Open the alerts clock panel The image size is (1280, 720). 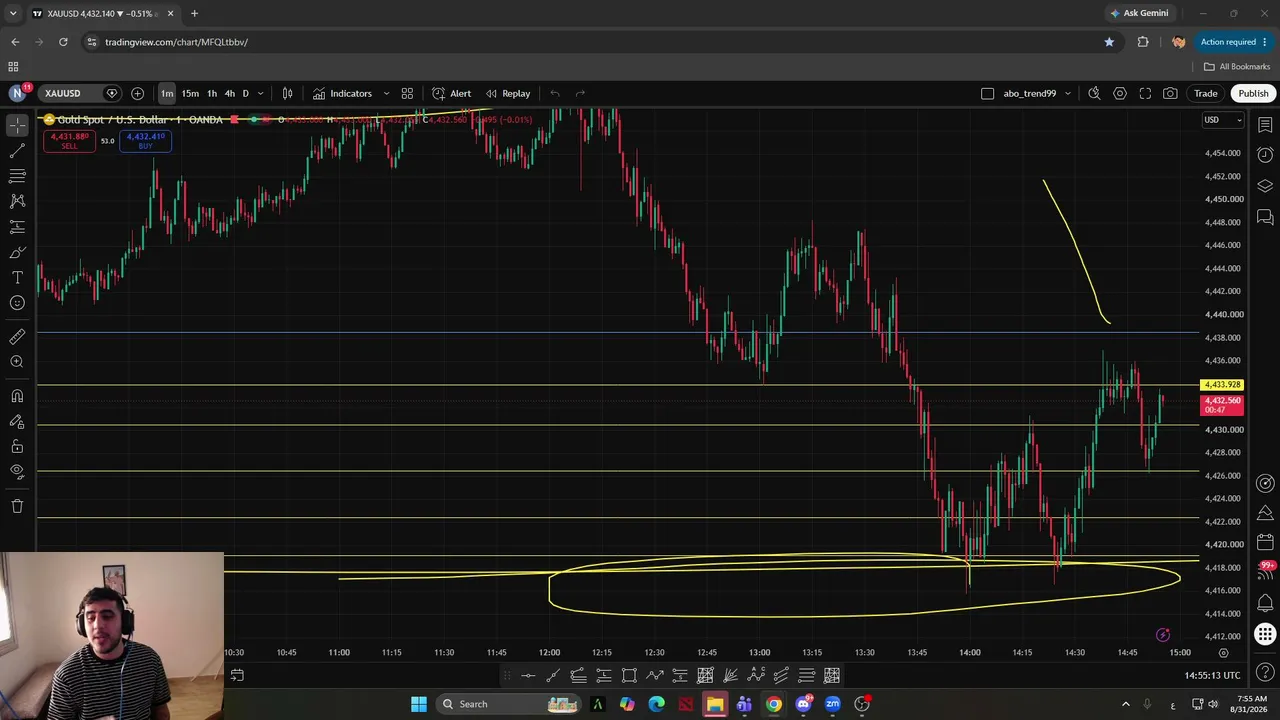click(x=1265, y=155)
